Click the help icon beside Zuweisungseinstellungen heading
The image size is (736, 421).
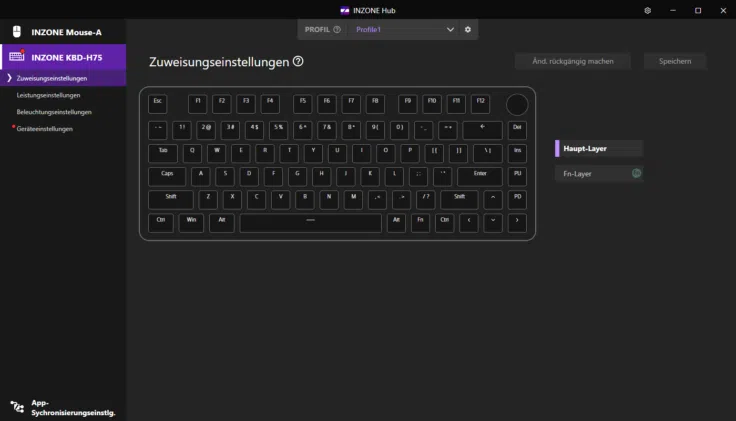(x=298, y=62)
